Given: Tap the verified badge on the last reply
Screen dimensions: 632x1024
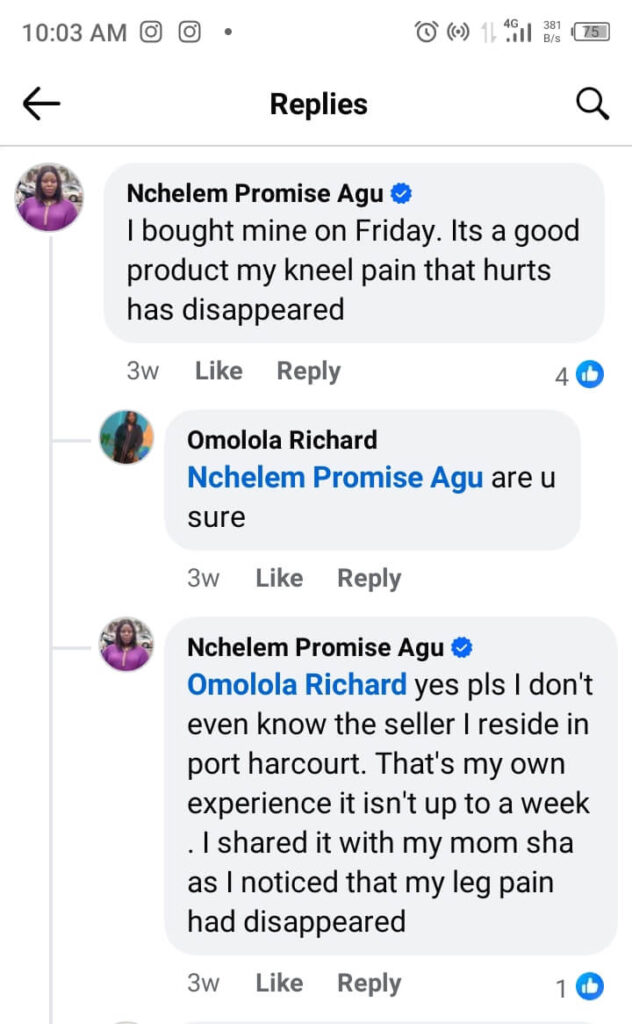Looking at the screenshot, I should point(462,648).
